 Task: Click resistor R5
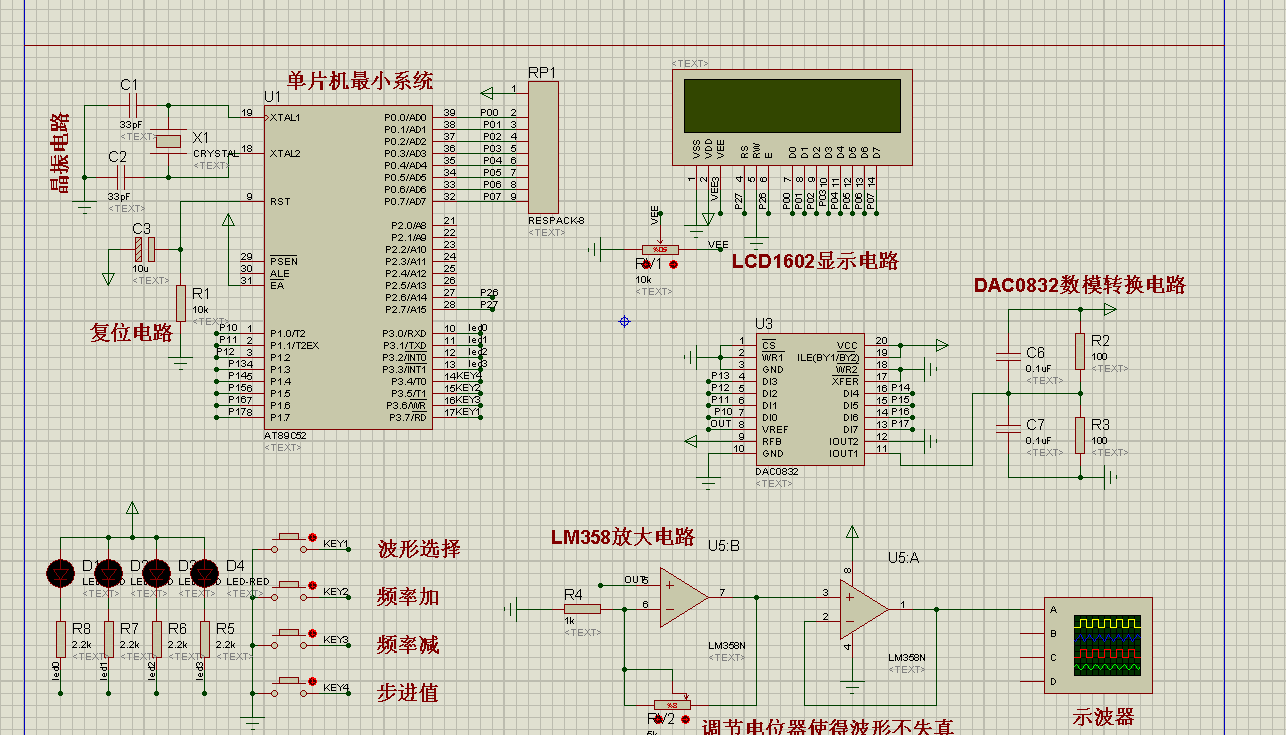coord(204,640)
